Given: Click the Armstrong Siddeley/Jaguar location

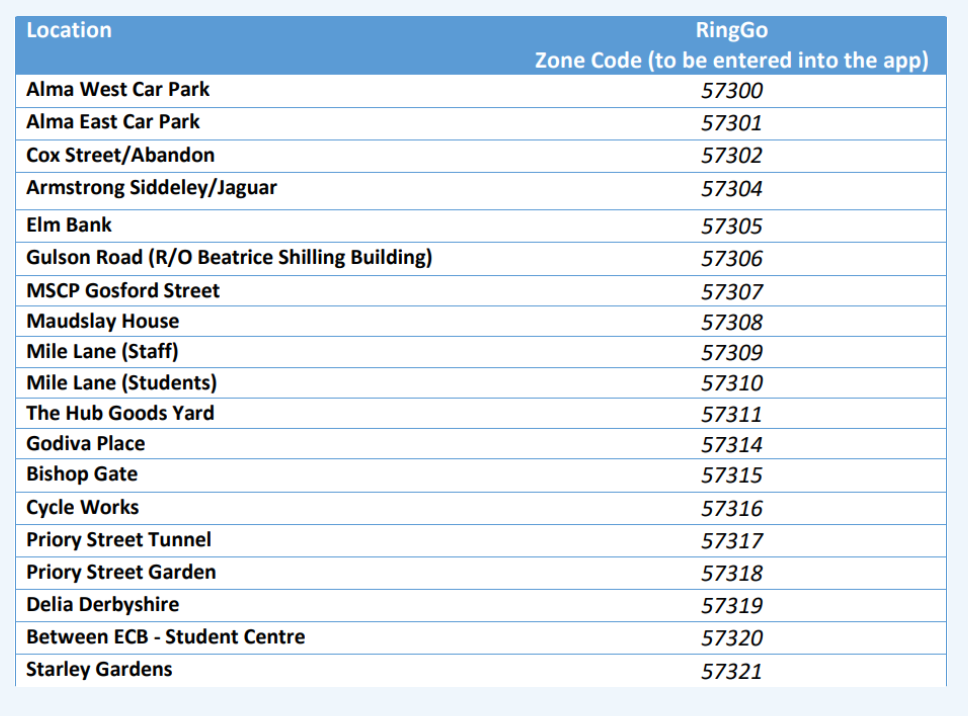Looking at the screenshot, I should 151,188.
